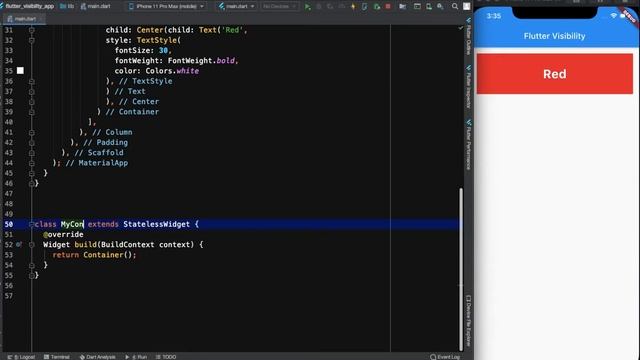640x360 pixels.
Task: Click the user avatar icon at toolbar end
Action: (467, 7)
